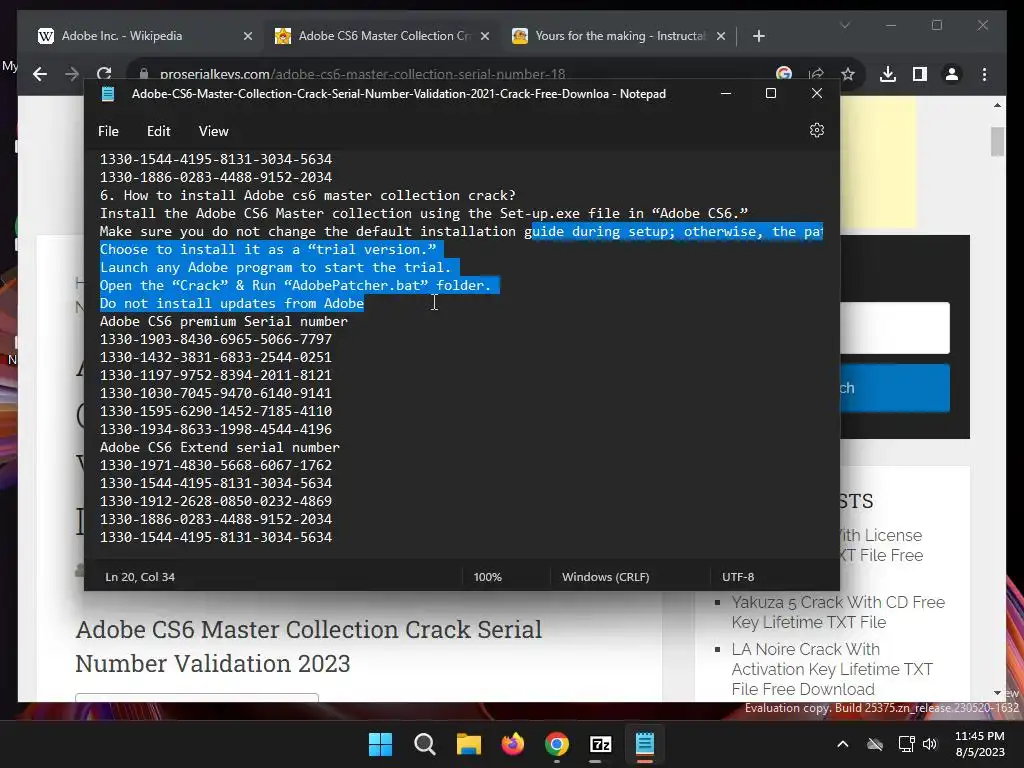This screenshot has height=768, width=1024.
Task: Click webpage search input field
Action: tap(895, 328)
